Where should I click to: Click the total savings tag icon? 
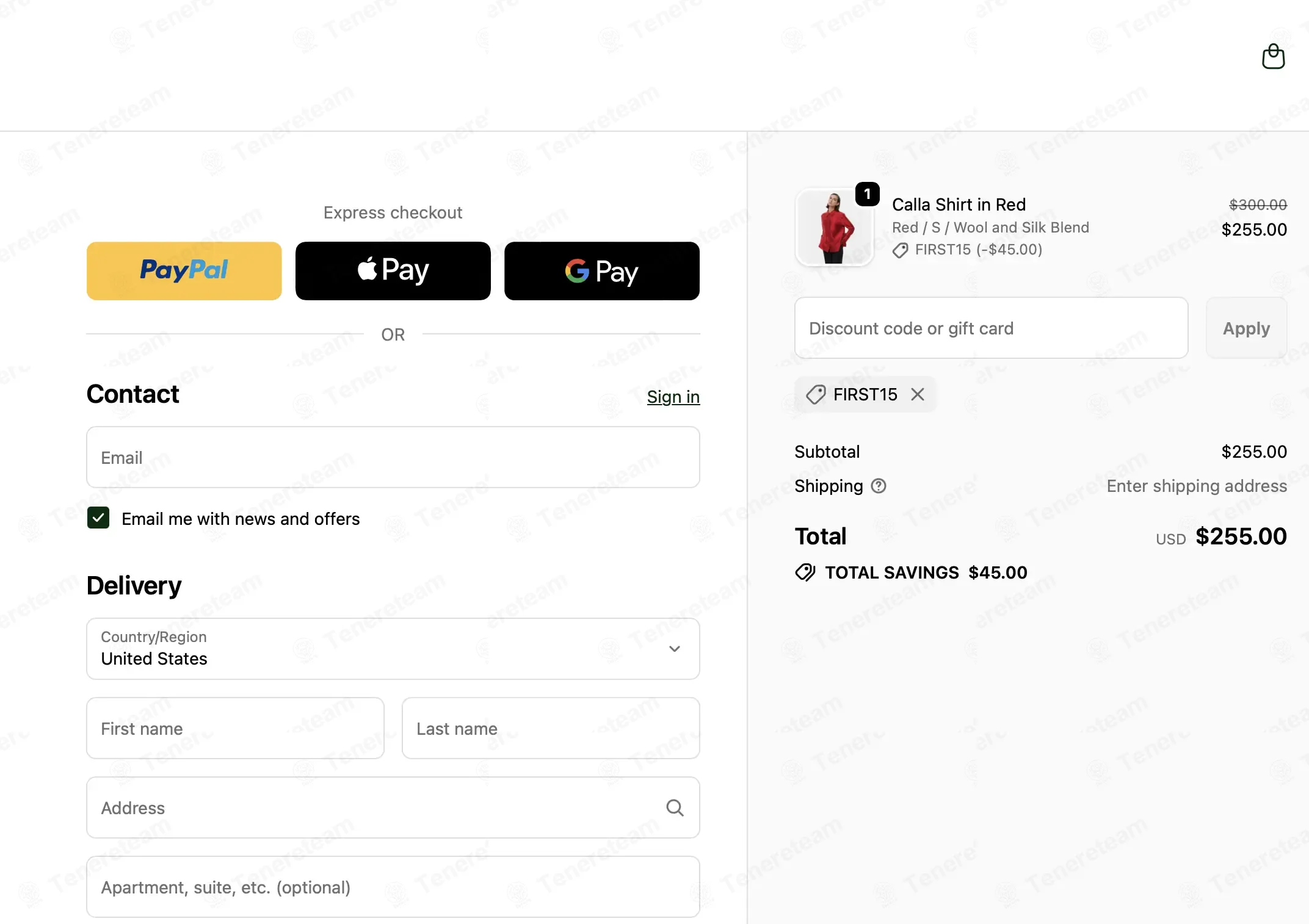[x=805, y=572]
